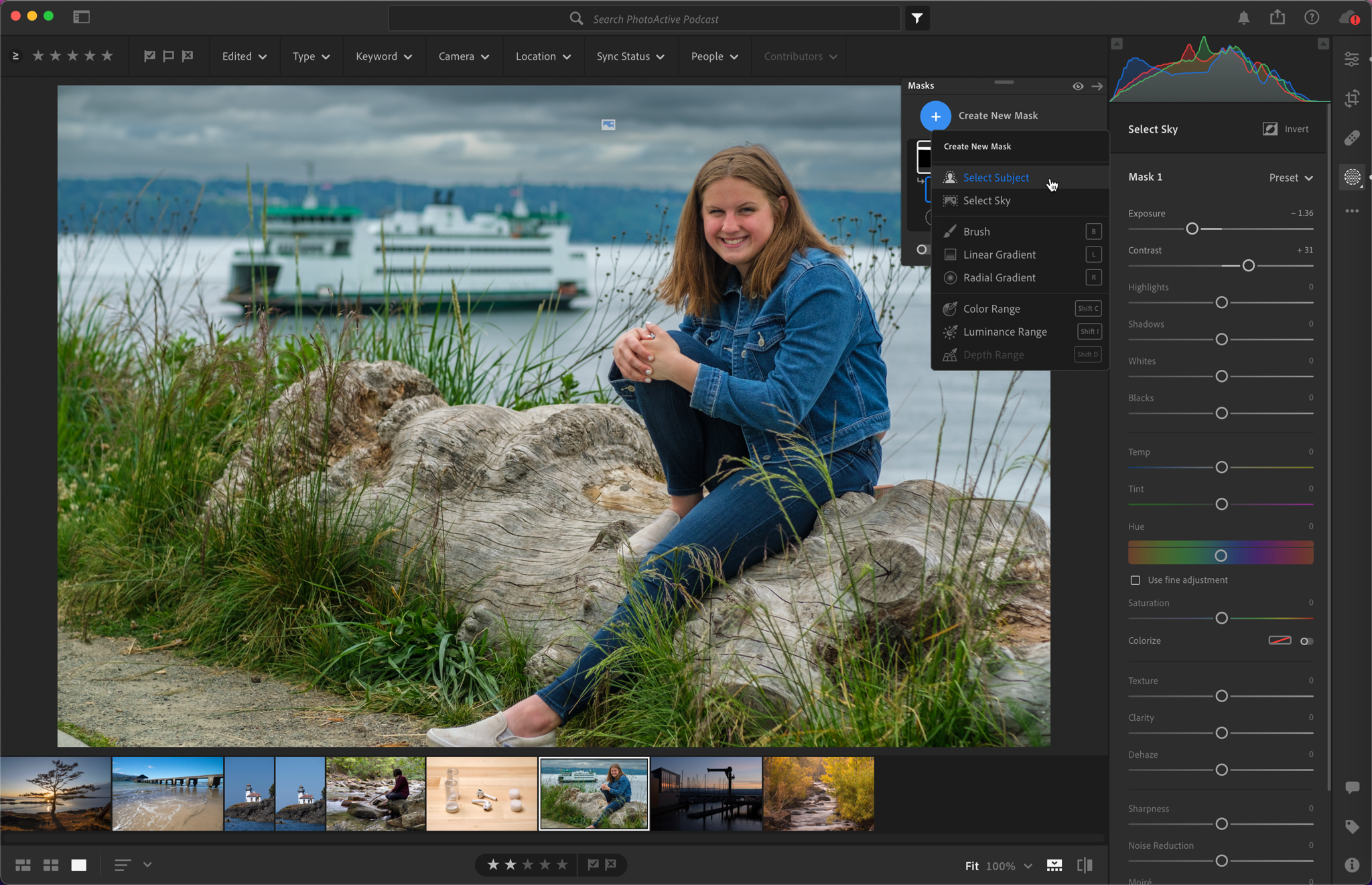Filter by unflagged flag in top bar
The width and height of the screenshot is (1372, 885).
(168, 56)
